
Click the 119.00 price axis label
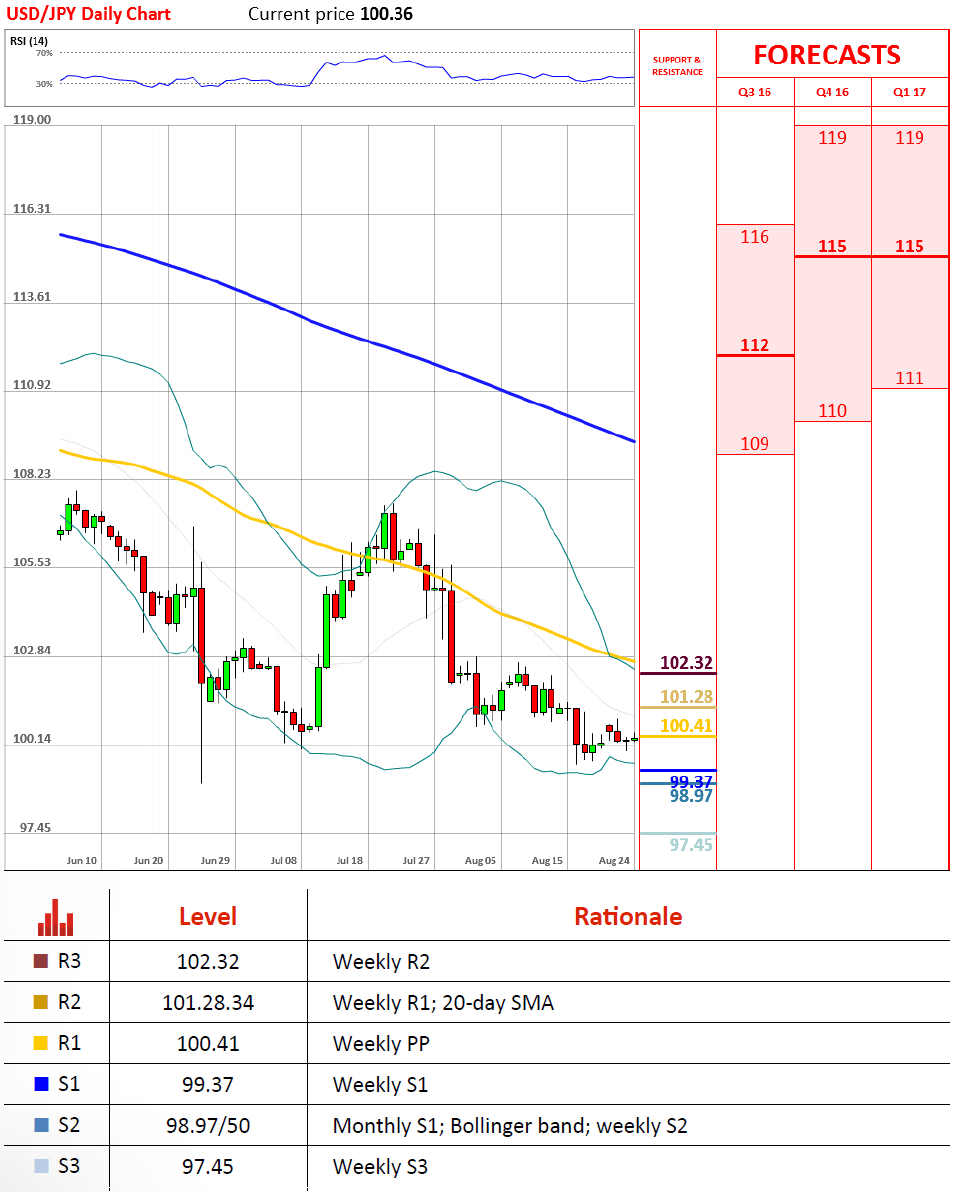pyautogui.click(x=32, y=120)
